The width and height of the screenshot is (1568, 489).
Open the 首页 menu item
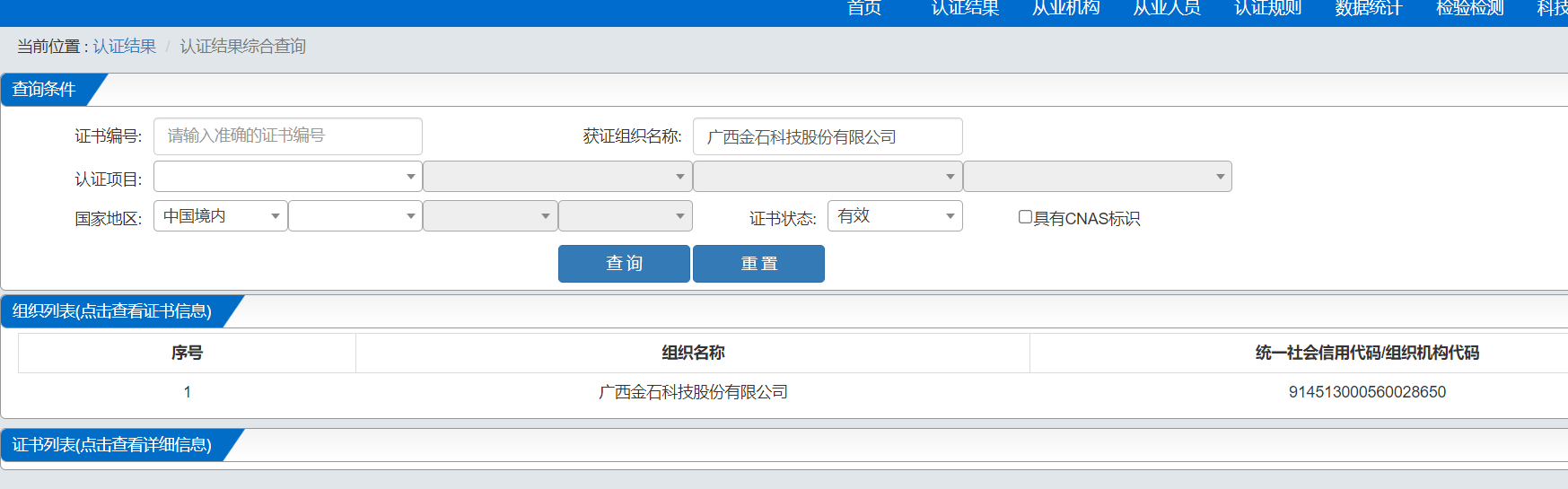(x=864, y=8)
